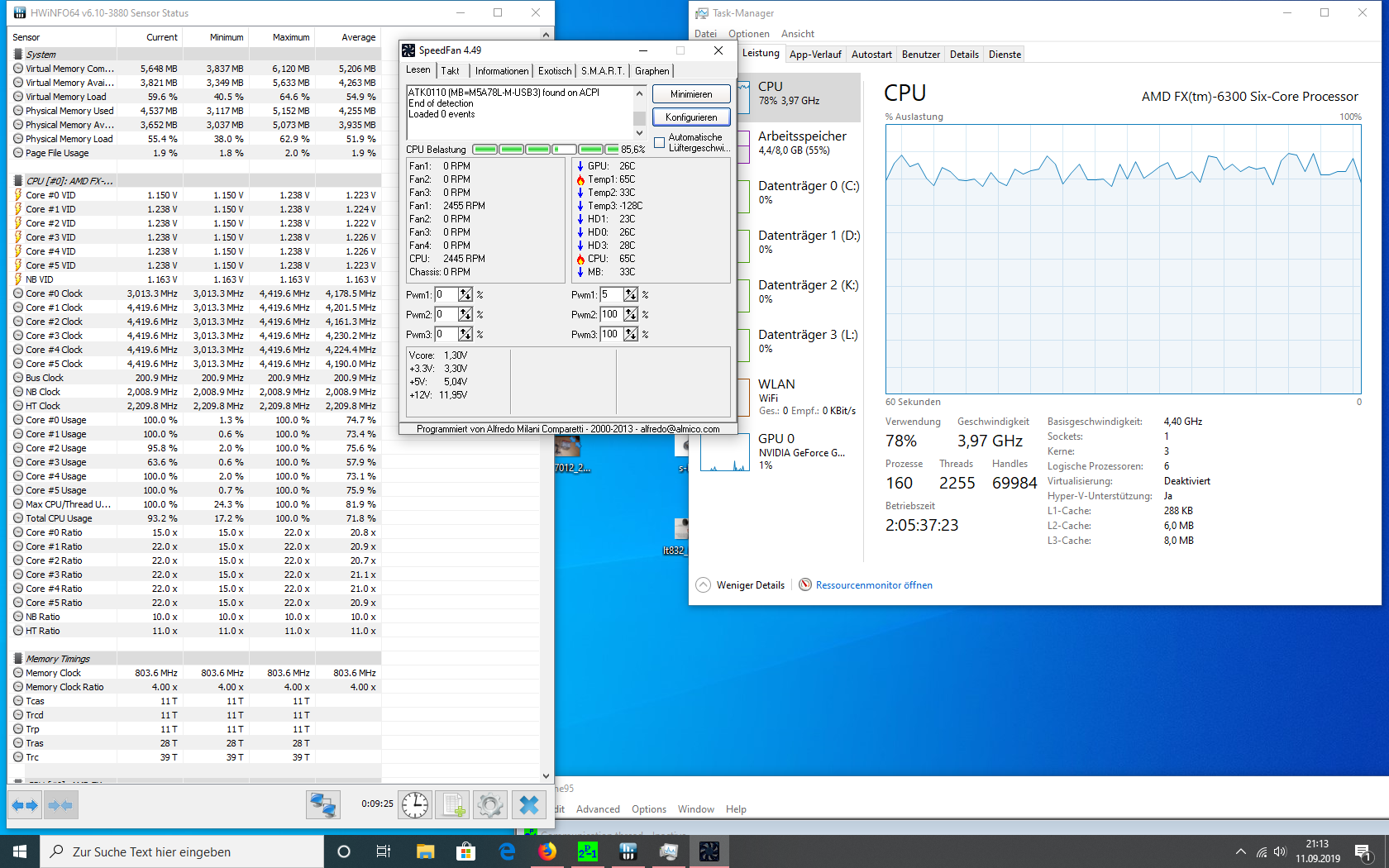Open the notification center icon
The height and width of the screenshot is (868, 1389).
1363,851
